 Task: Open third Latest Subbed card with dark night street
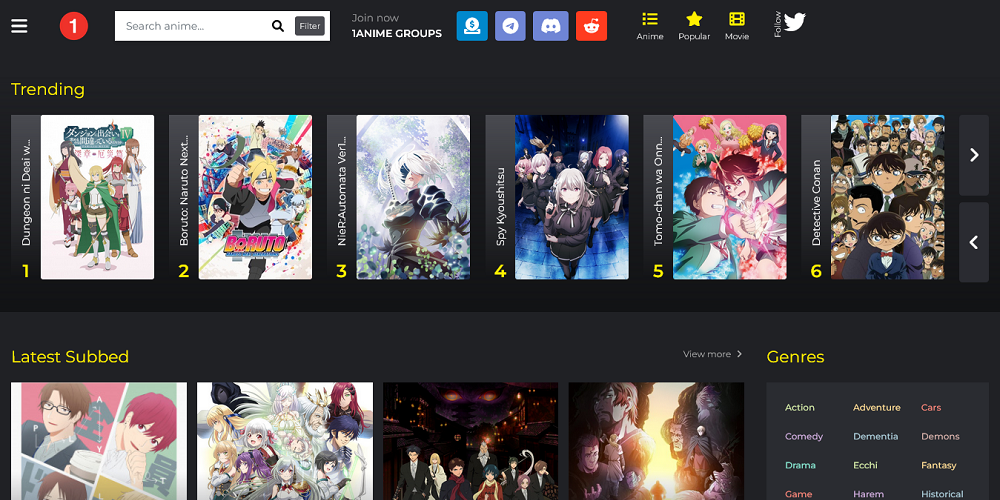471,441
